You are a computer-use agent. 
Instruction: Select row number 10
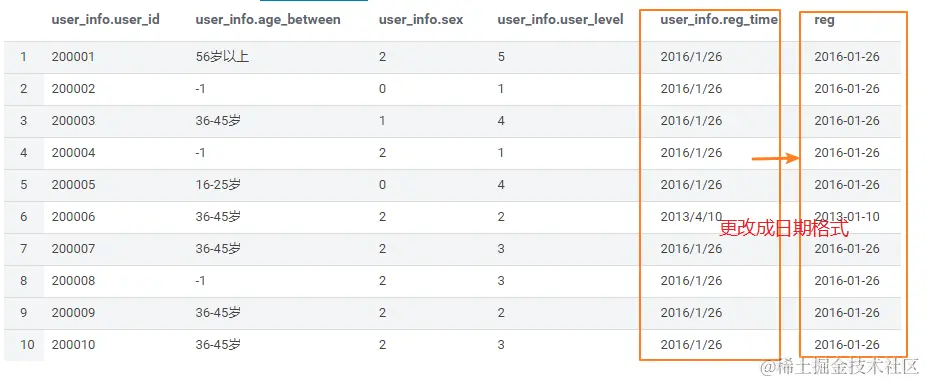coord(27,345)
